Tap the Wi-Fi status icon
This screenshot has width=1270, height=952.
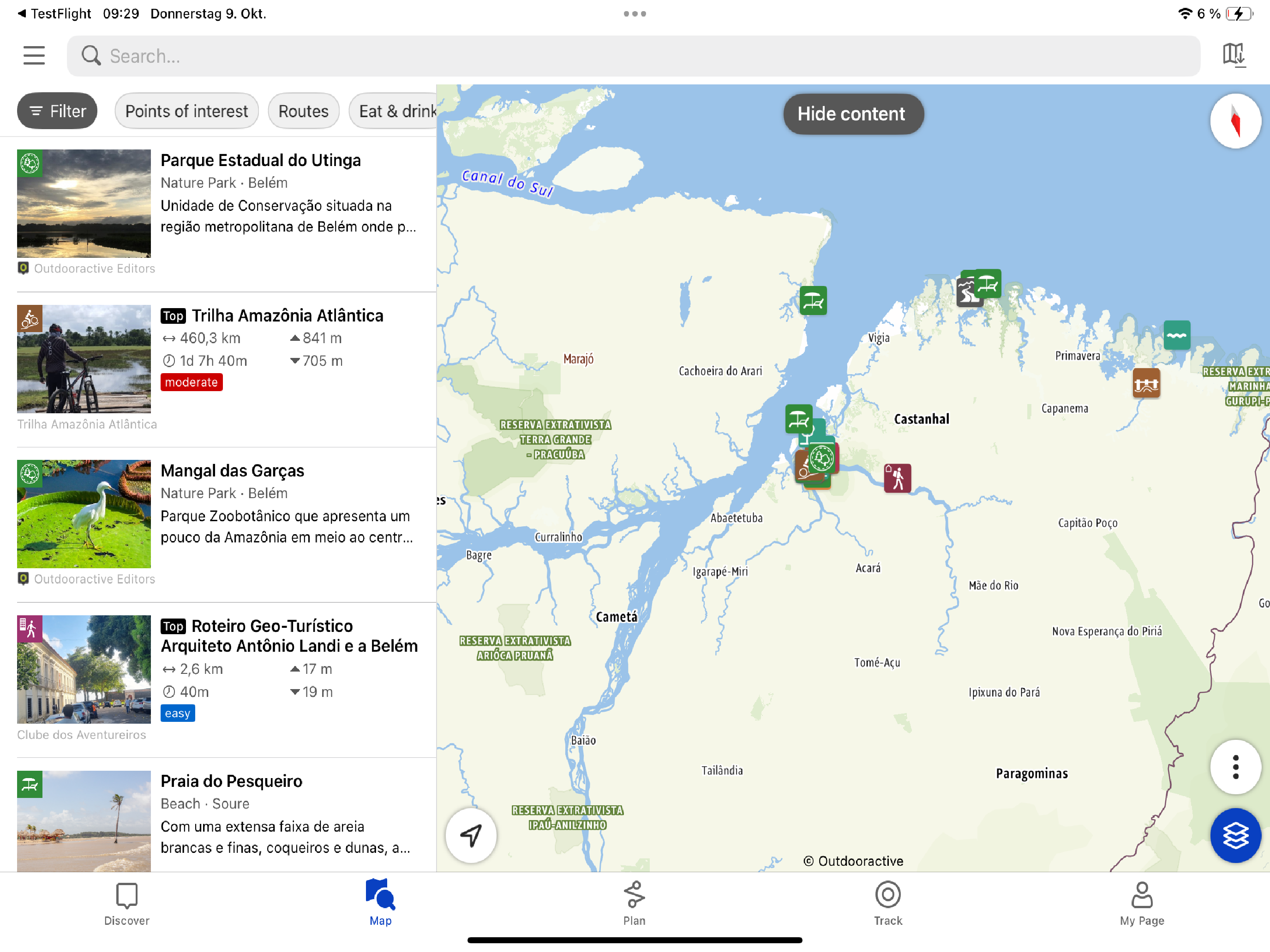pyautogui.click(x=1185, y=13)
